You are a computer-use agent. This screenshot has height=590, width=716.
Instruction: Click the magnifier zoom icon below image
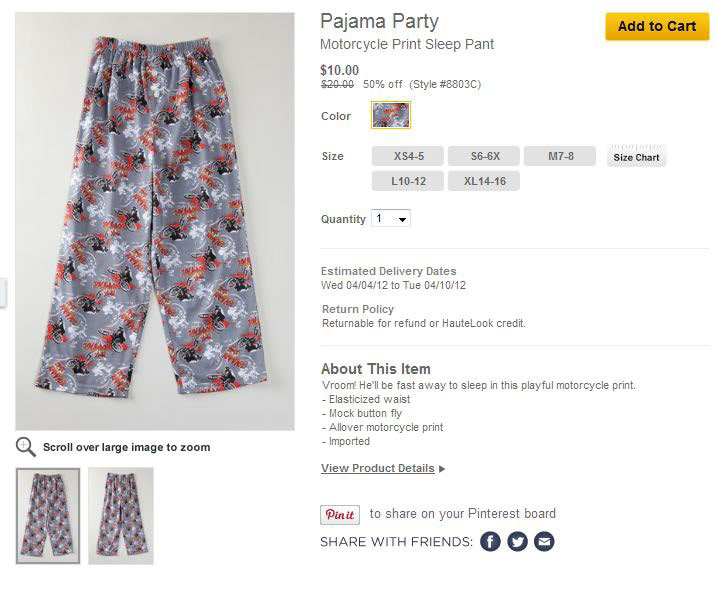26,447
